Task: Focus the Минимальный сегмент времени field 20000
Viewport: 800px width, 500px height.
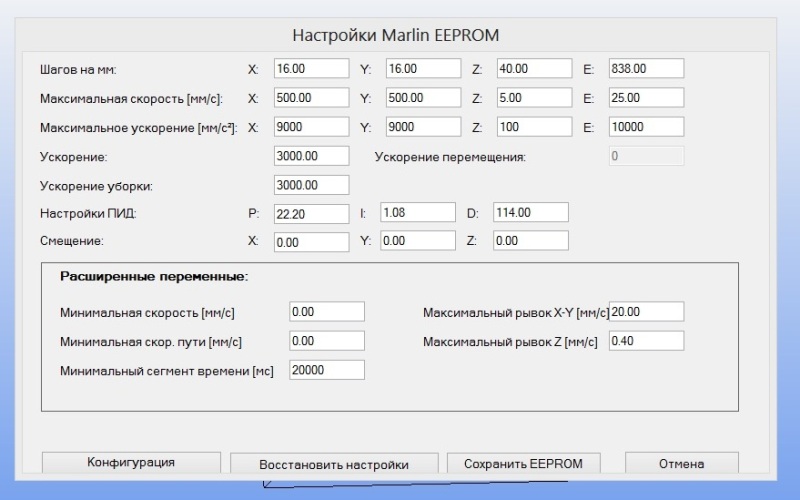Action: click(327, 369)
